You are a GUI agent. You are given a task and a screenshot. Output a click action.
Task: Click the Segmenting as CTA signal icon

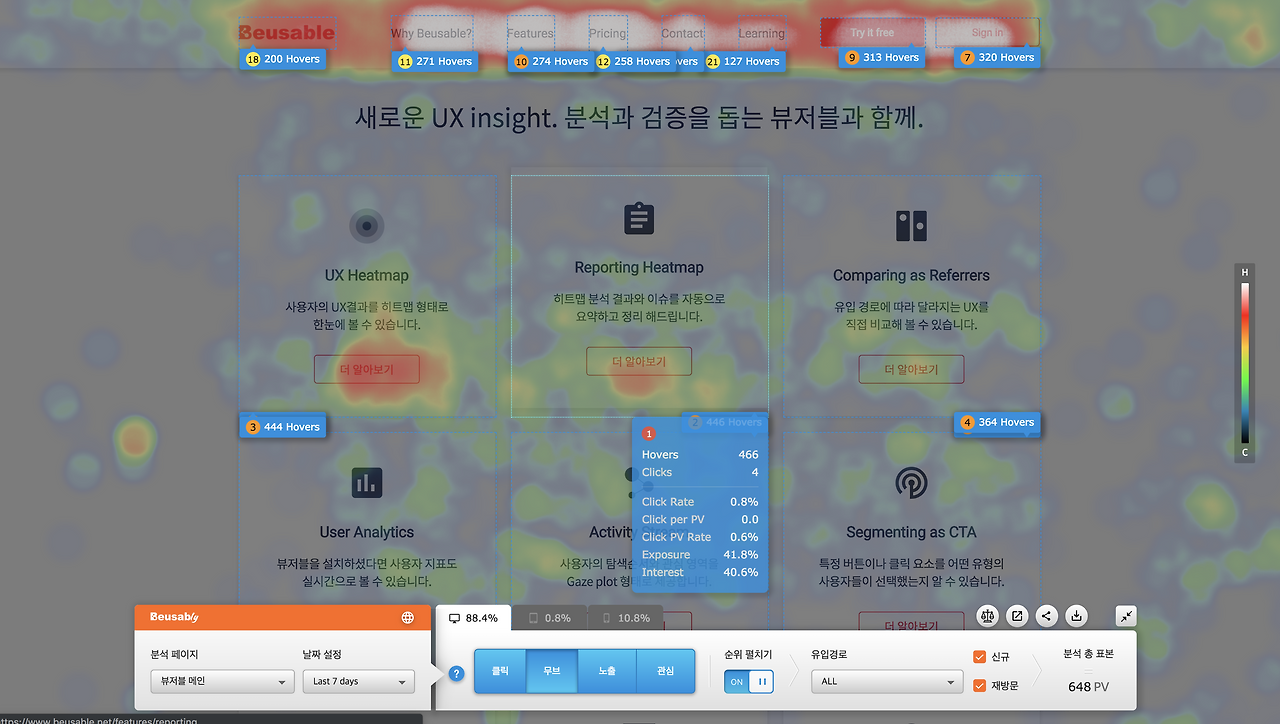tap(911, 483)
